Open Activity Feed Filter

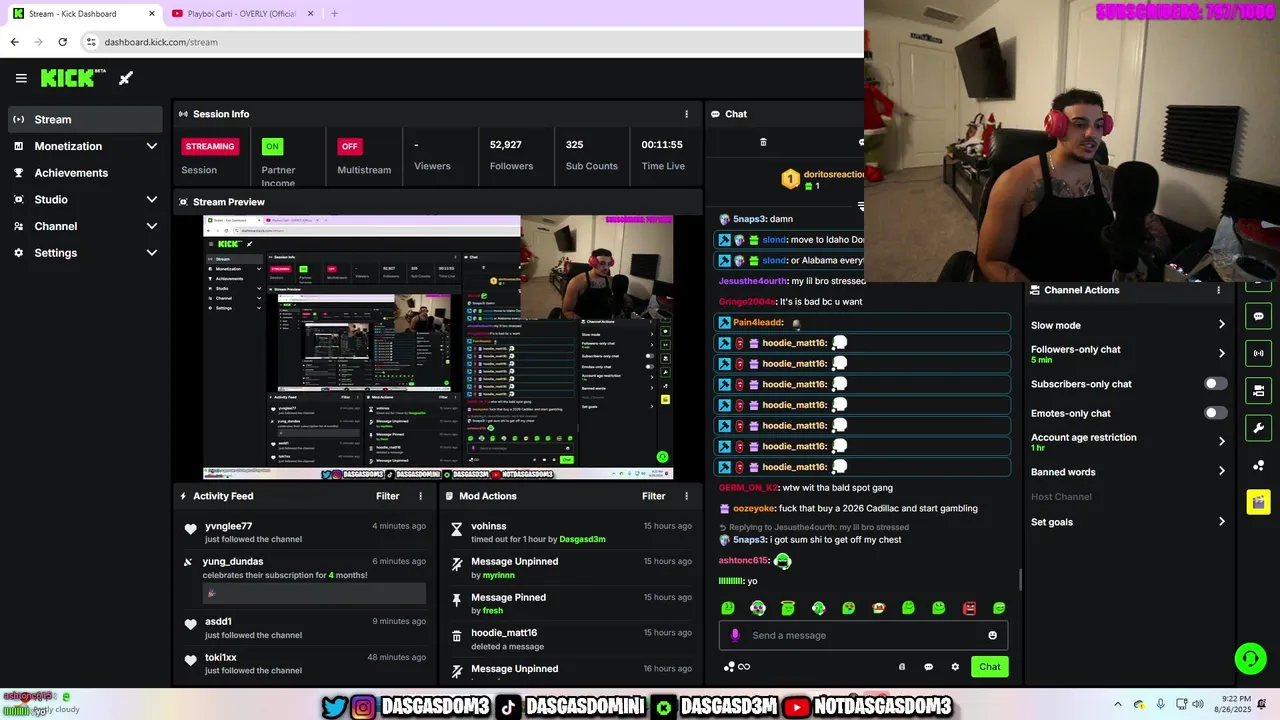click(x=388, y=496)
